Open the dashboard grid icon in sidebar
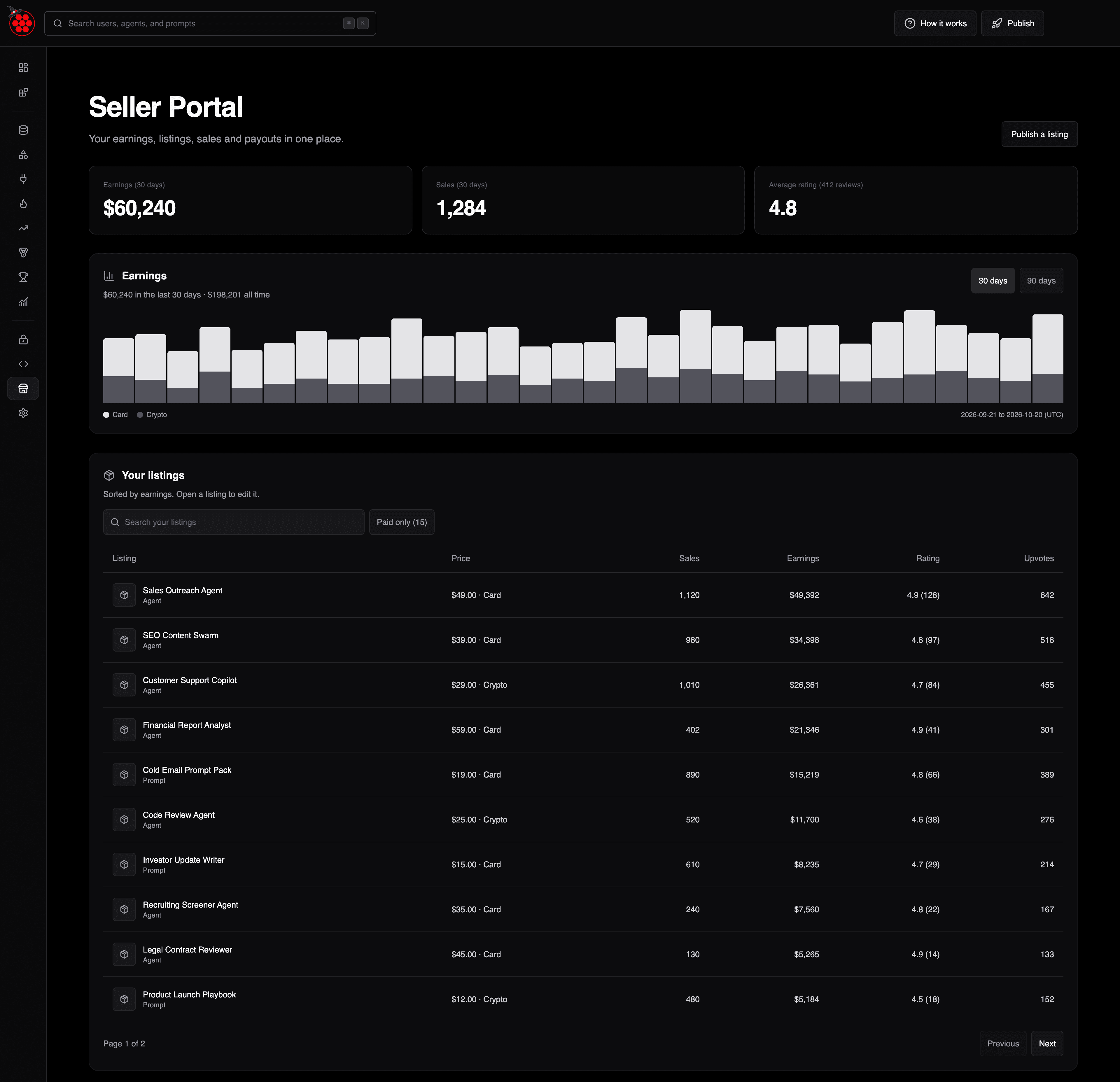 23,67
